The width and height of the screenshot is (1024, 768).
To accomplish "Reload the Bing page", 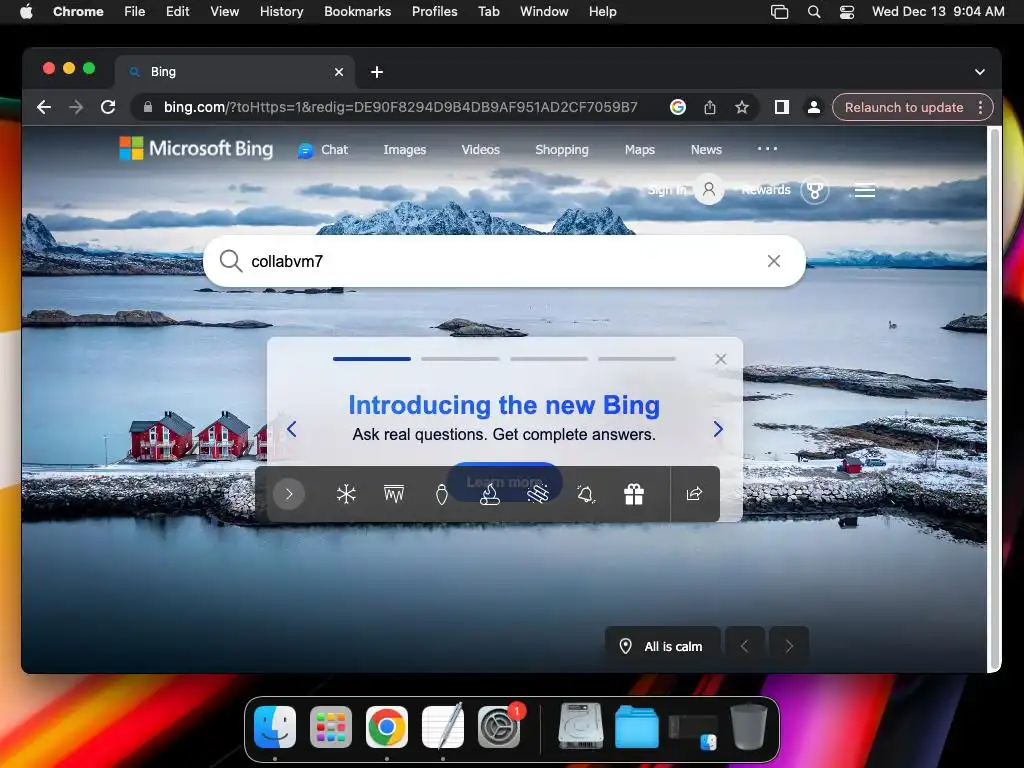I will (x=108, y=107).
